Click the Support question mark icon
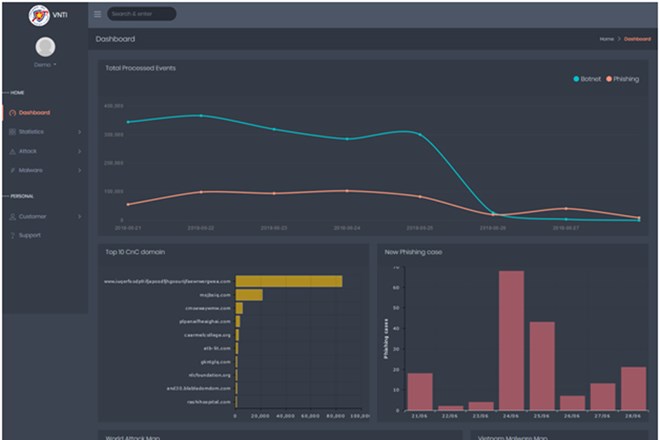Viewport: 660px width, 440px height. click(12, 235)
